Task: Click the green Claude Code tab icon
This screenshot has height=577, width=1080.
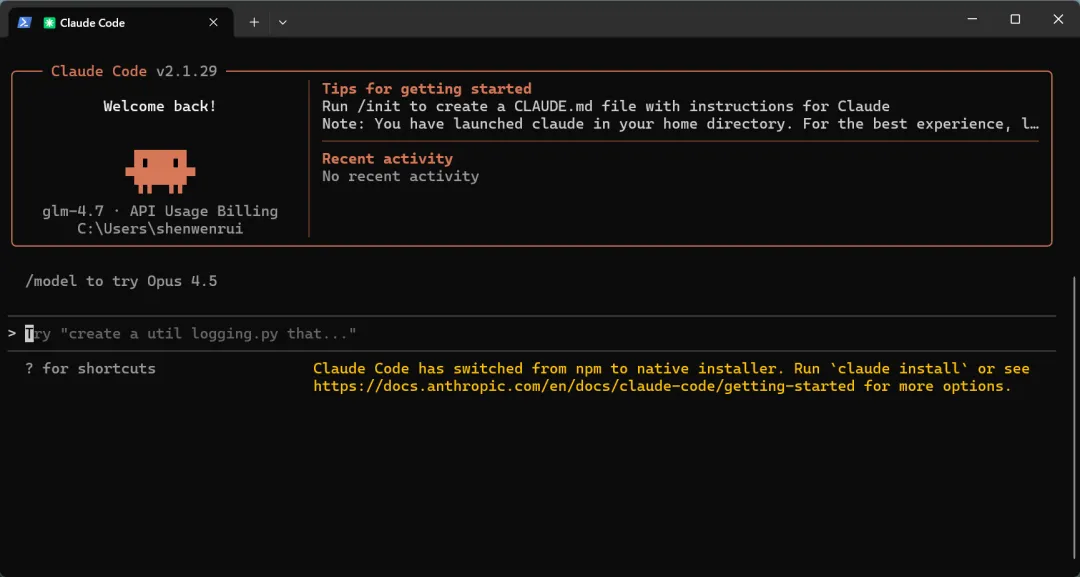Action: [x=49, y=23]
